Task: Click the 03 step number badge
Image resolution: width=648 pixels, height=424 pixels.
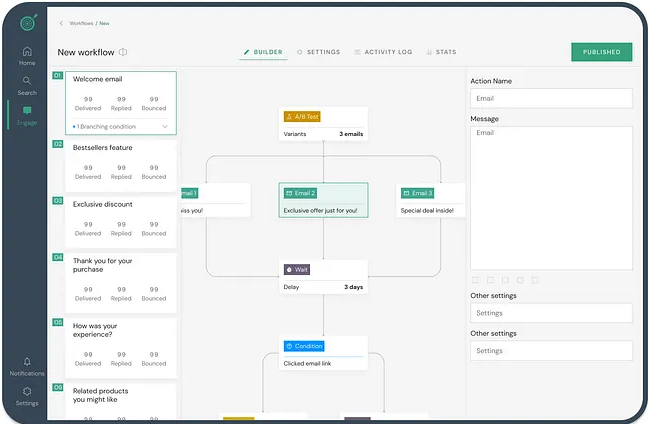Action: coord(57,200)
